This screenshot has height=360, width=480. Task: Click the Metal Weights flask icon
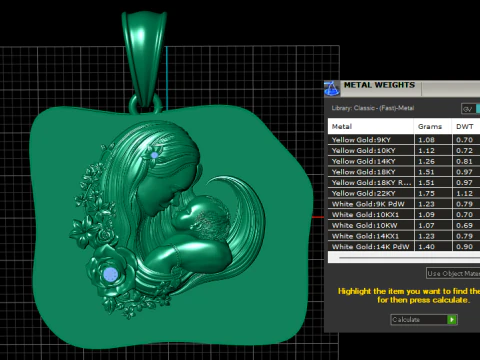(x=332, y=88)
